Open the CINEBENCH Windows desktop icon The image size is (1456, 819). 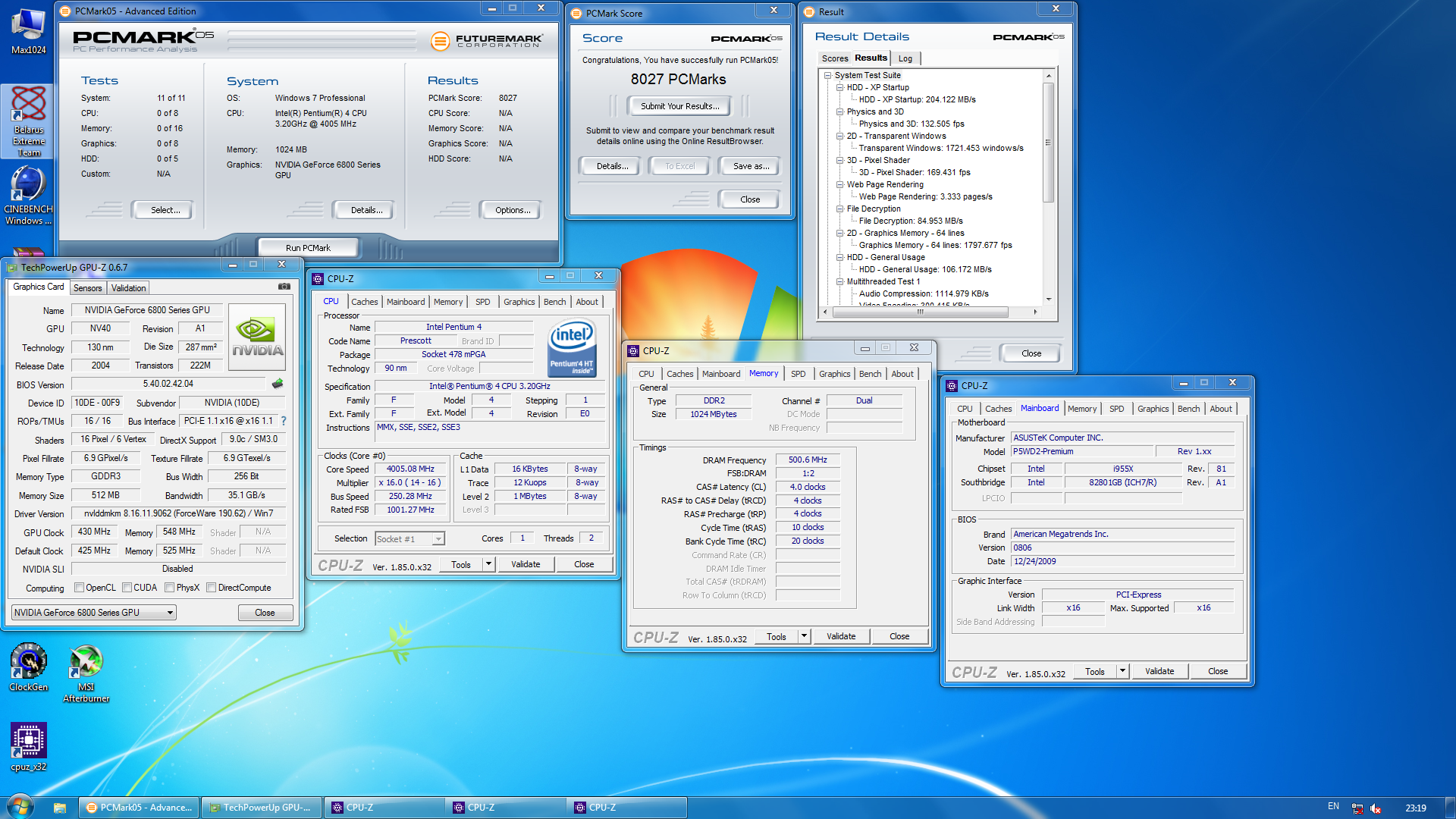point(28,196)
